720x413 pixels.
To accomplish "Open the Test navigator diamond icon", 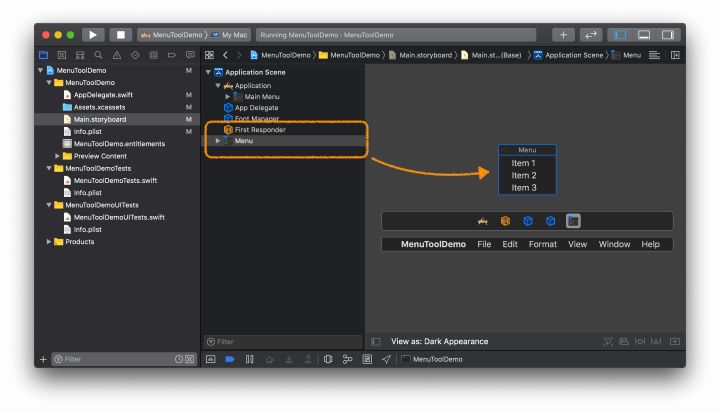I will point(135,55).
